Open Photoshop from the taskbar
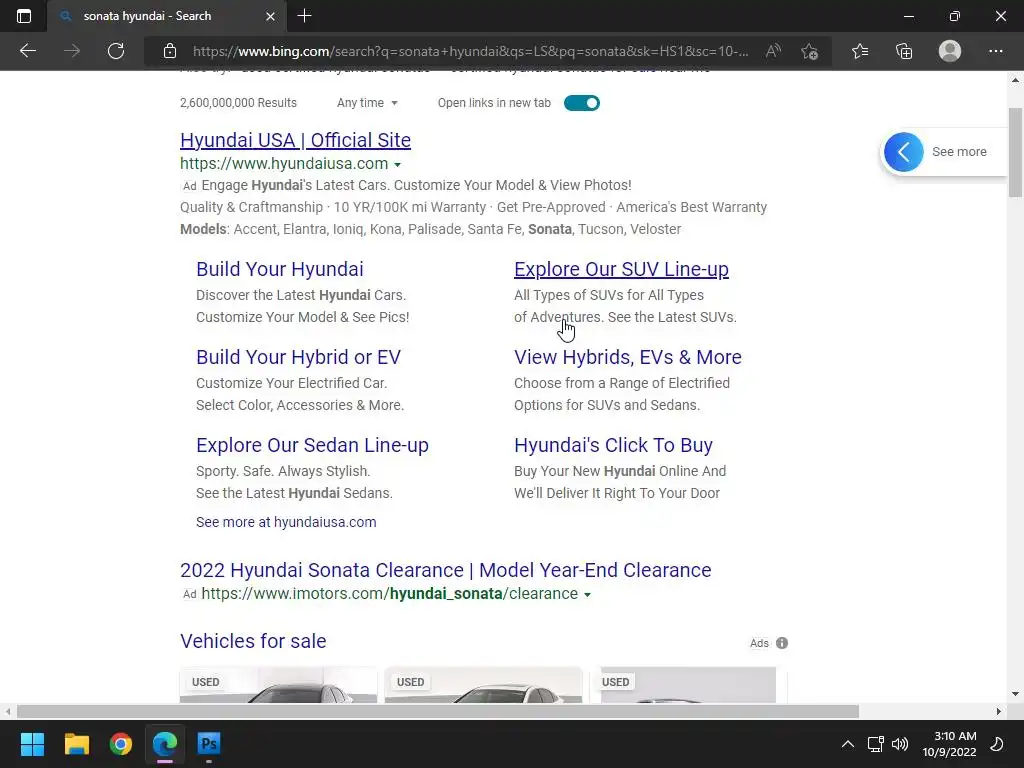The image size is (1024, 768). click(209, 744)
